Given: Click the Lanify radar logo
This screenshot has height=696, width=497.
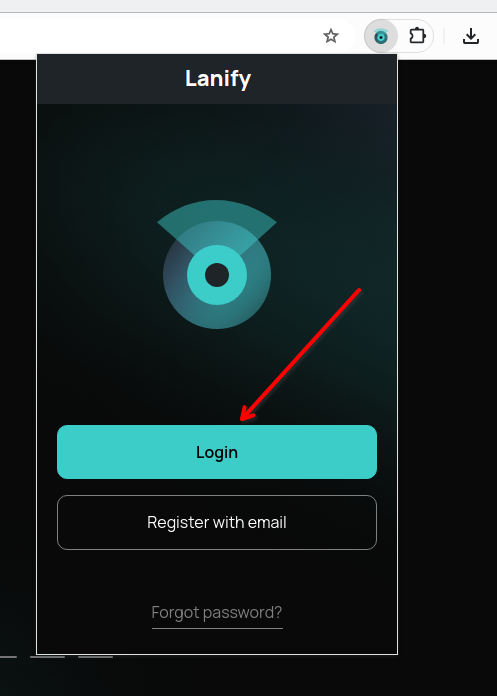Looking at the screenshot, I should pos(217,265).
